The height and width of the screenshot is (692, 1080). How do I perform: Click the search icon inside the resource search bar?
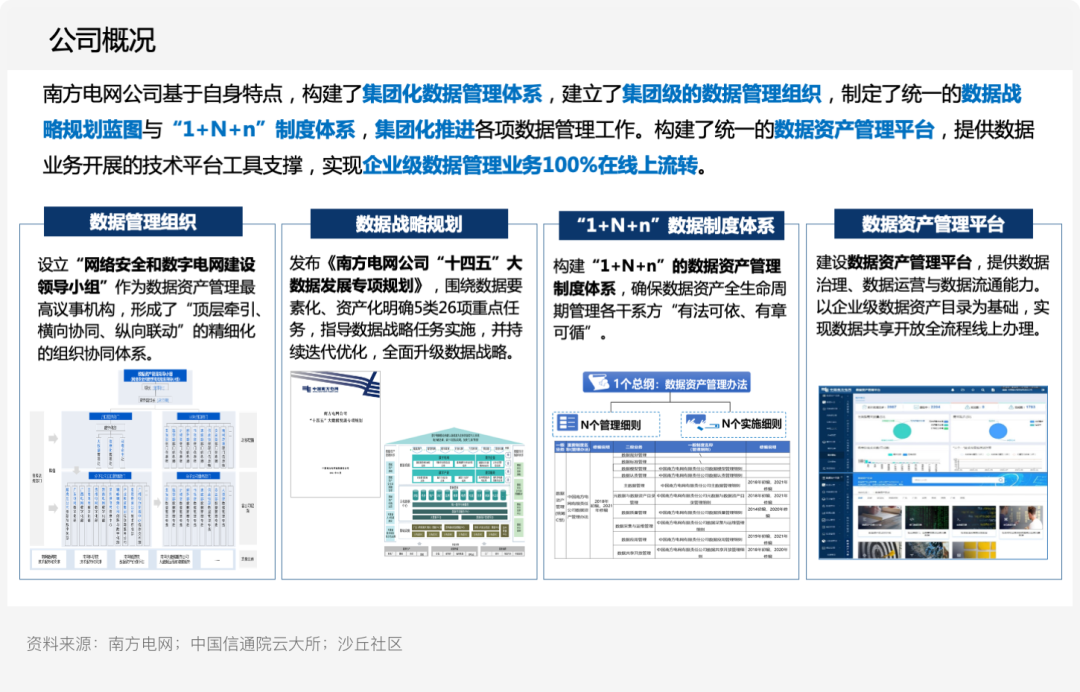pos(1000,480)
